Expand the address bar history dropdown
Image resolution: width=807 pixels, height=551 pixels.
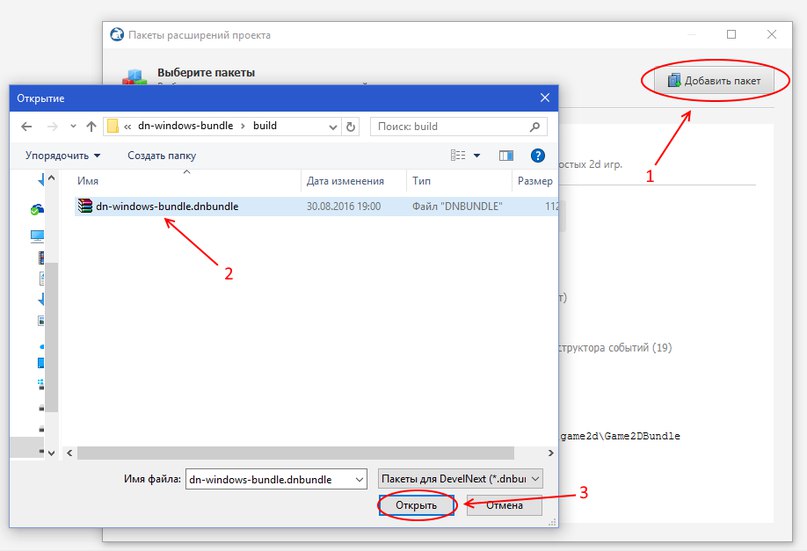point(332,127)
